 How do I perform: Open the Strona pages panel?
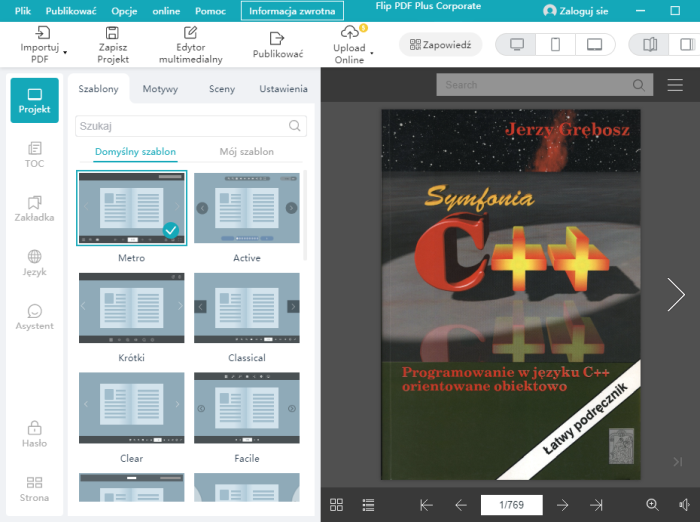point(34,489)
